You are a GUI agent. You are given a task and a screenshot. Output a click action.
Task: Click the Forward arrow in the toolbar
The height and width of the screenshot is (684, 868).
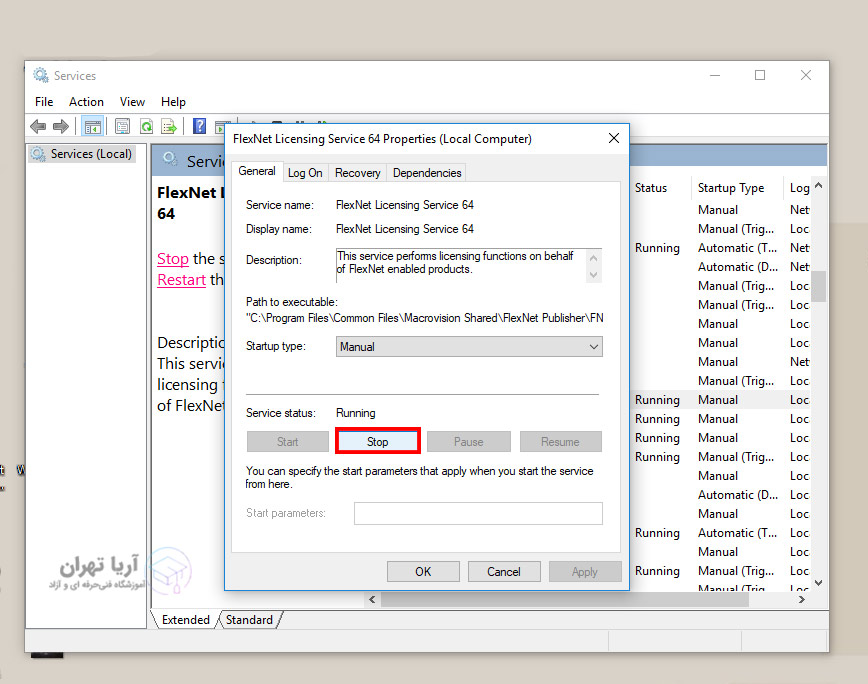tap(61, 126)
